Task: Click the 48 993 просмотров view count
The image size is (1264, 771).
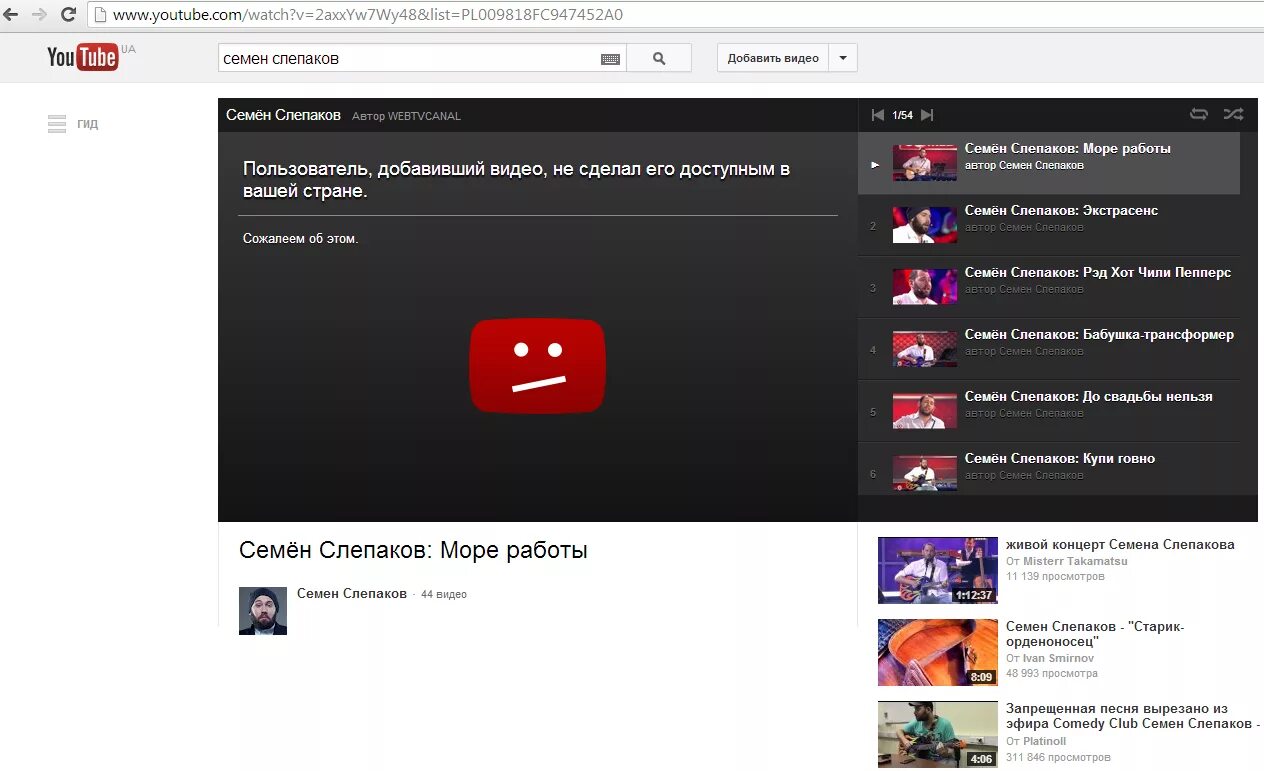Action: pos(1052,674)
